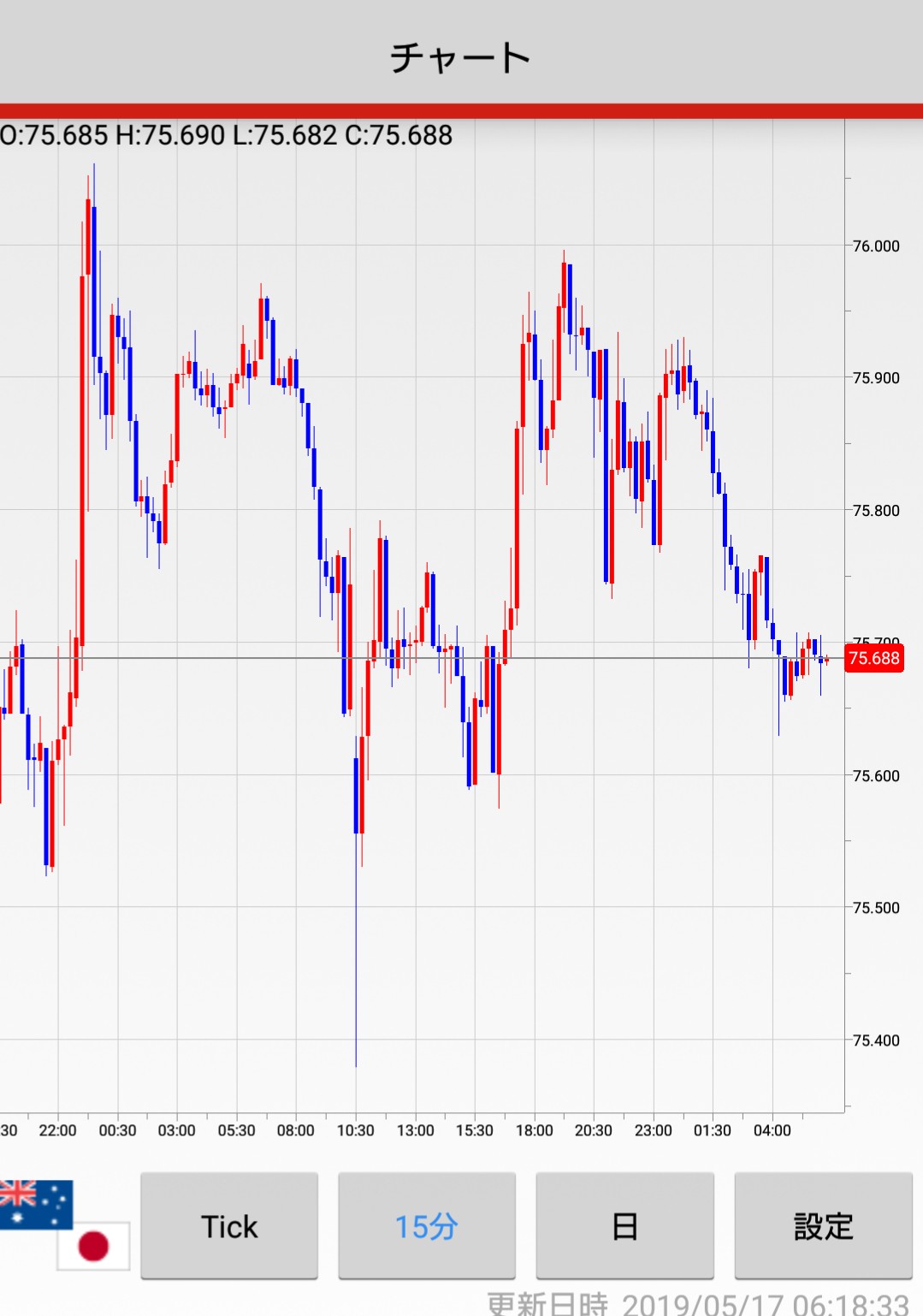Click the OHLC readout above the chart

tap(227, 135)
